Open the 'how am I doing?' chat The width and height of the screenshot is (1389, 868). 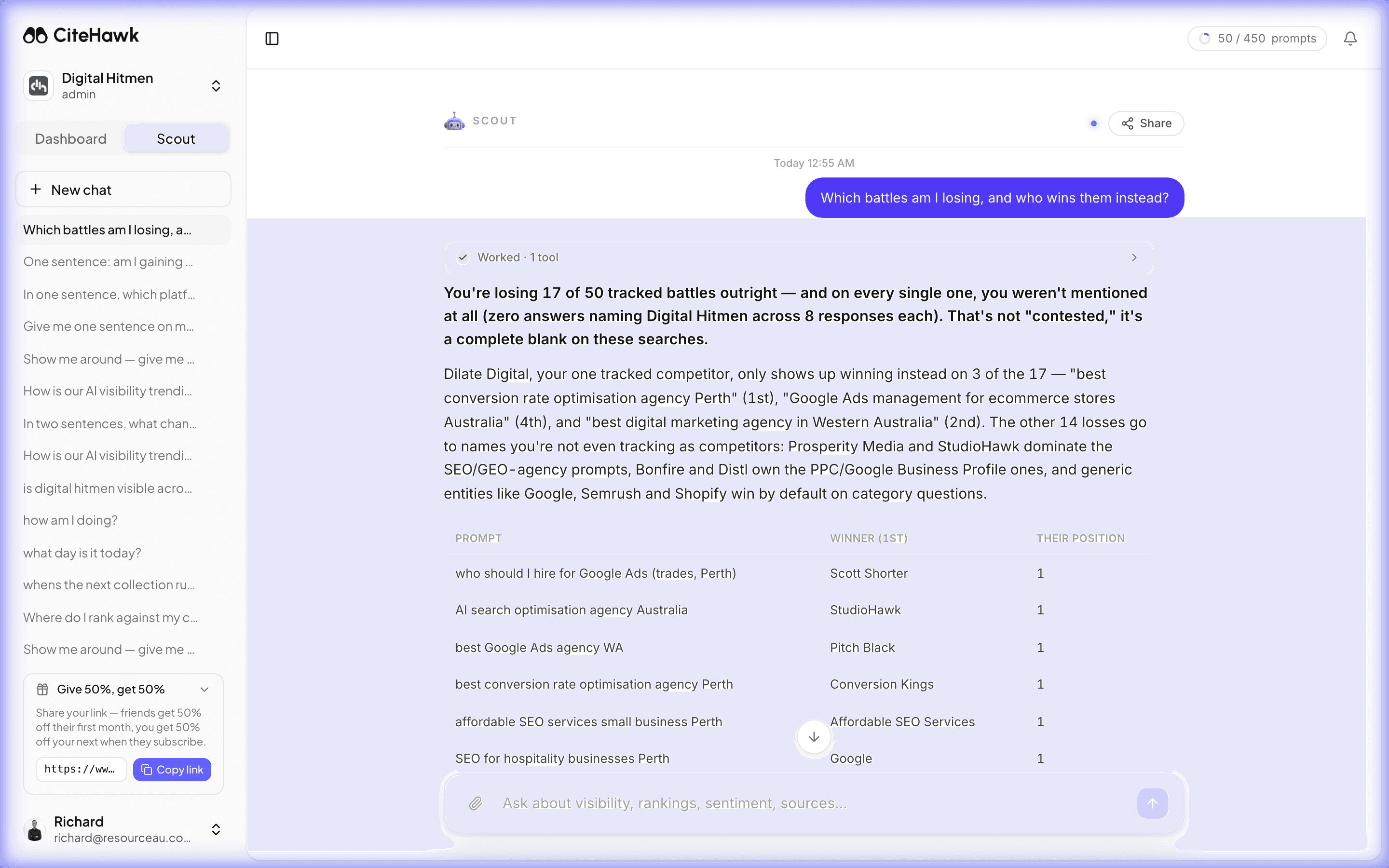(x=70, y=520)
